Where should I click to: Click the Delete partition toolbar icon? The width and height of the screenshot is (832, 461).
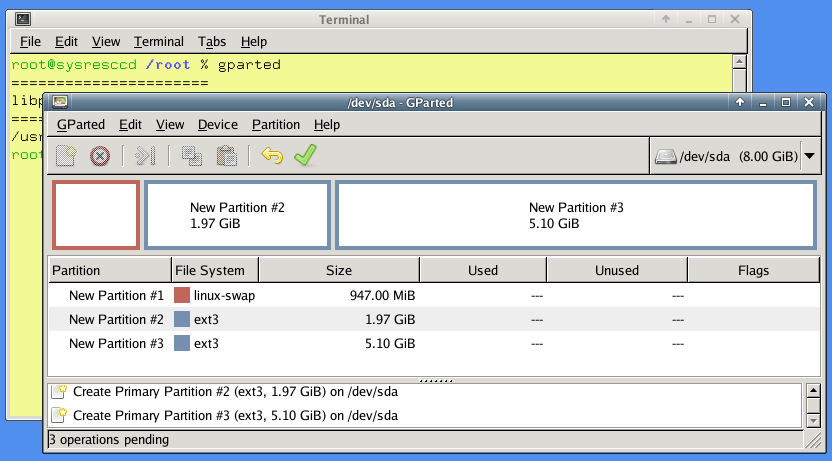pyautogui.click(x=100, y=156)
